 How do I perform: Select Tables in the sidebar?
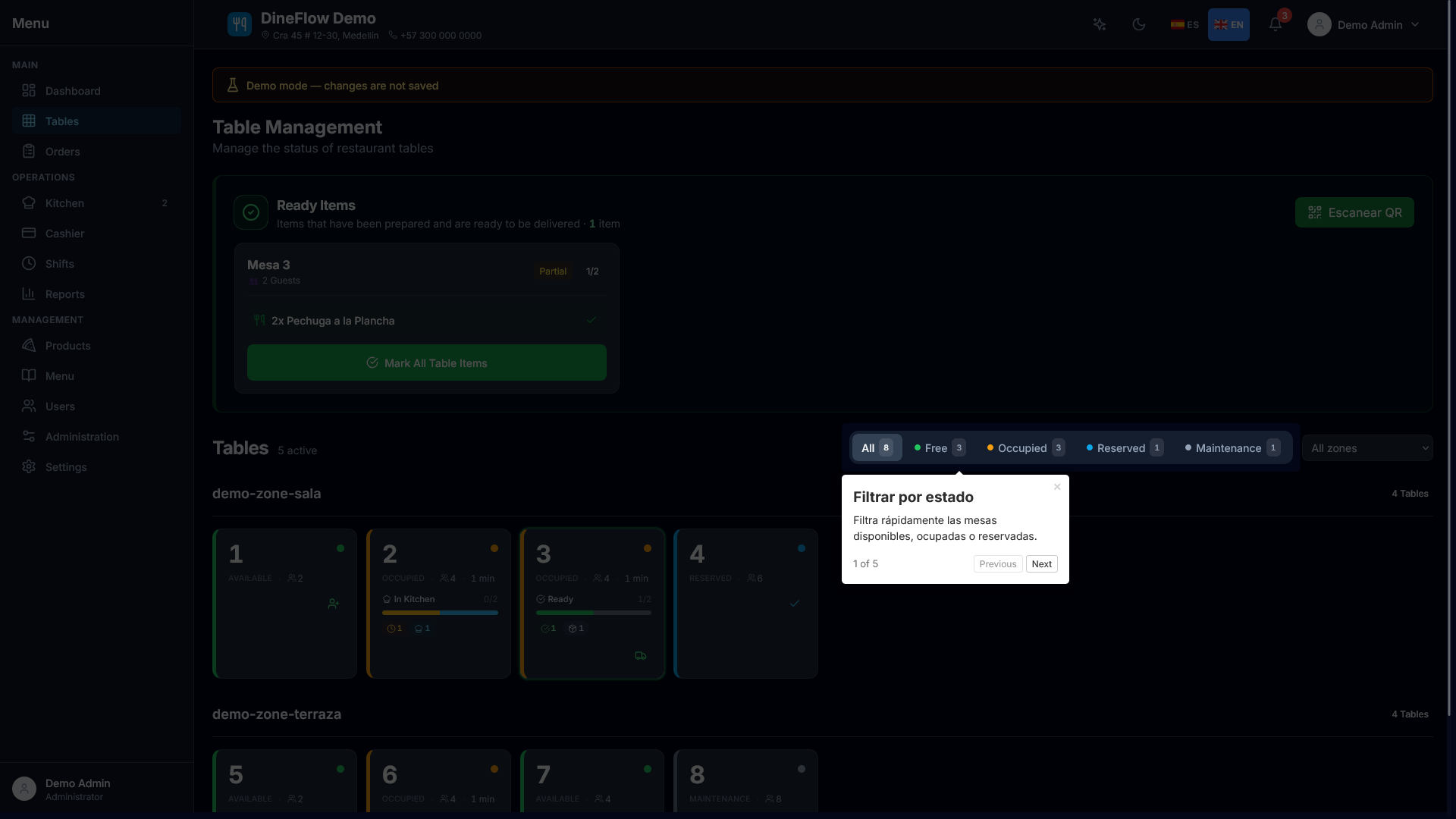pyautogui.click(x=97, y=121)
